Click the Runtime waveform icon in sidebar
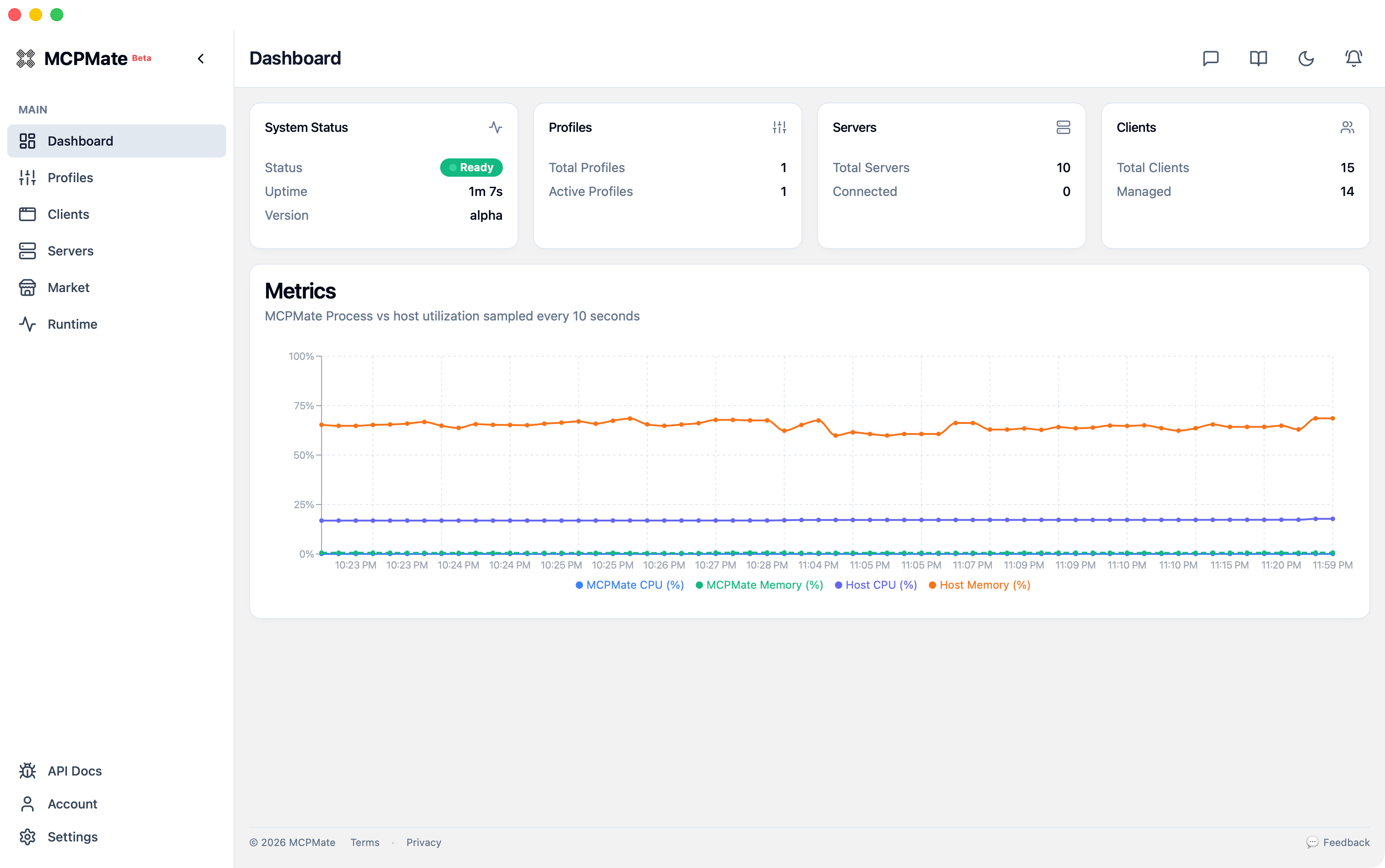 [28, 324]
